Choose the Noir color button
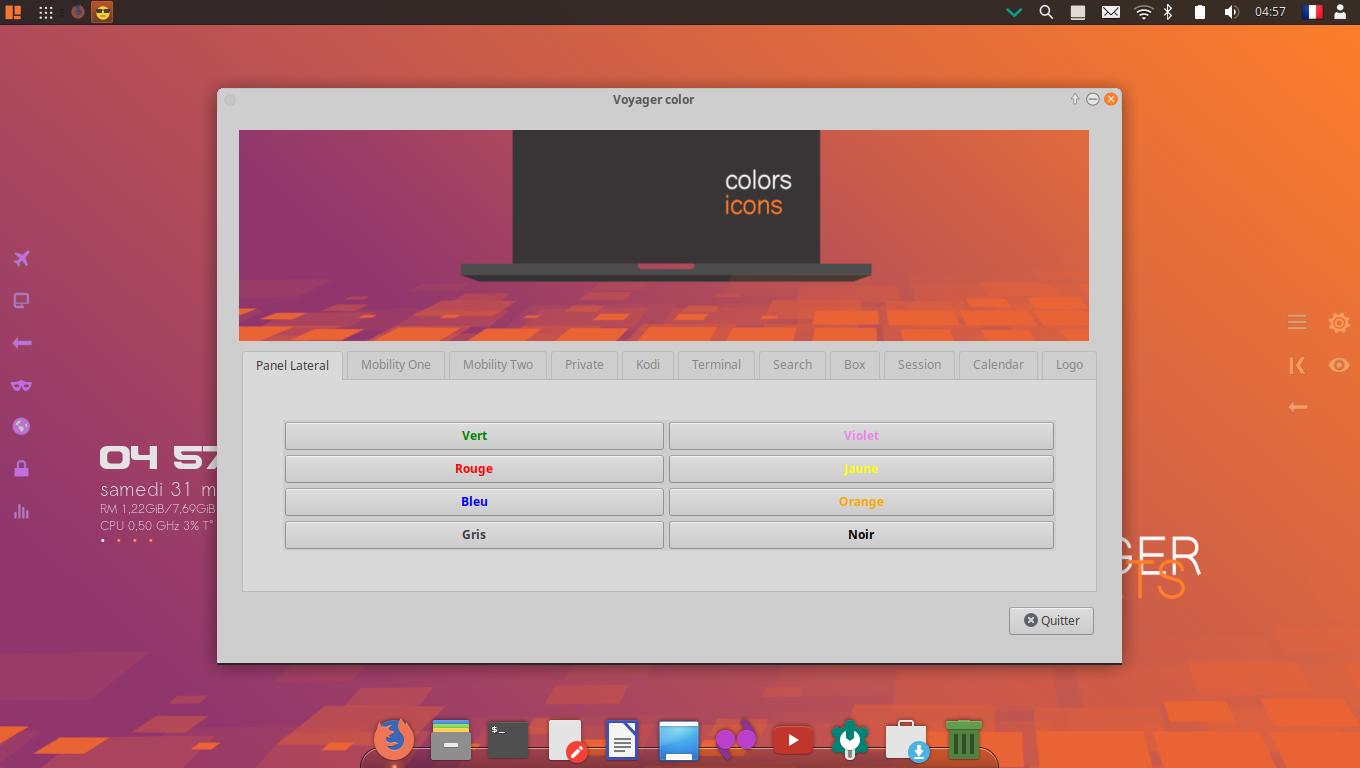 tap(861, 534)
